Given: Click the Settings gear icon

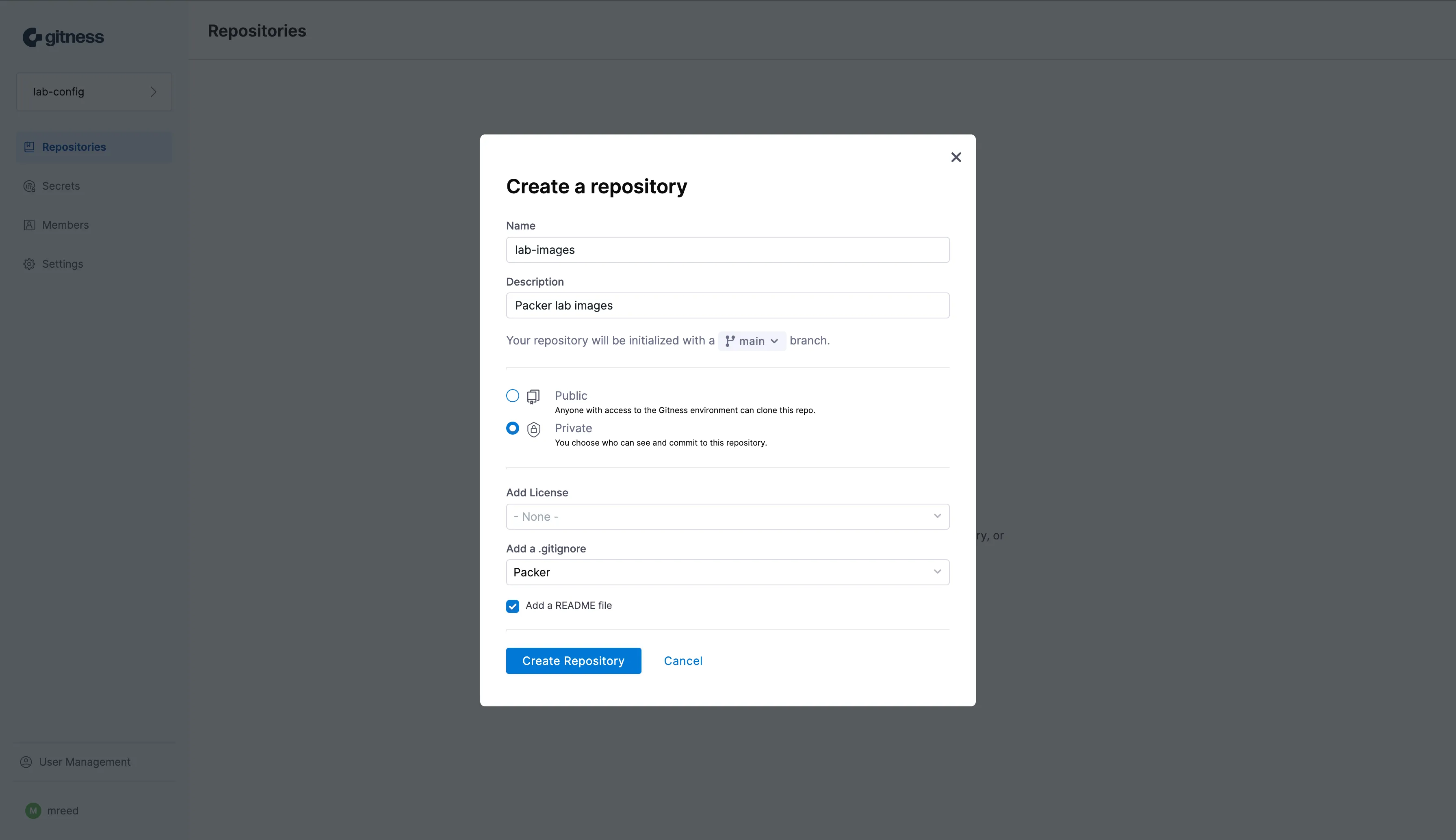Looking at the screenshot, I should [x=29, y=264].
